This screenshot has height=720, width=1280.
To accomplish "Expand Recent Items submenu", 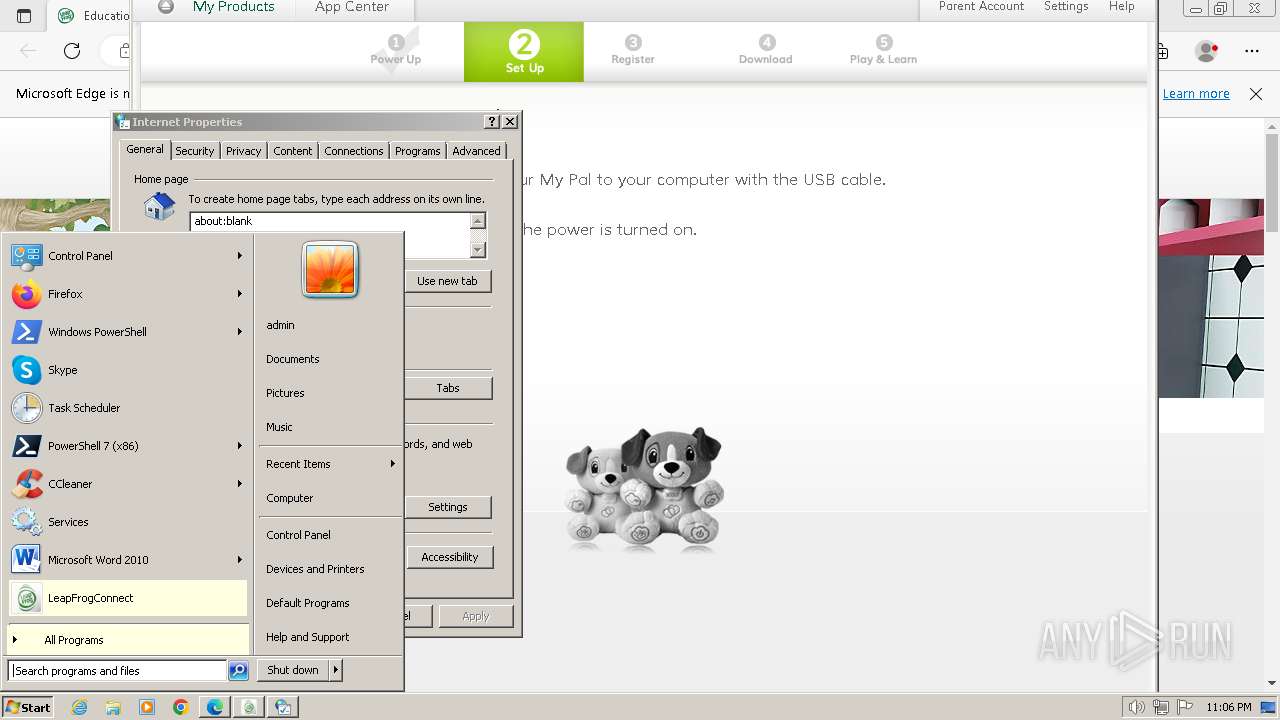I will (330, 464).
